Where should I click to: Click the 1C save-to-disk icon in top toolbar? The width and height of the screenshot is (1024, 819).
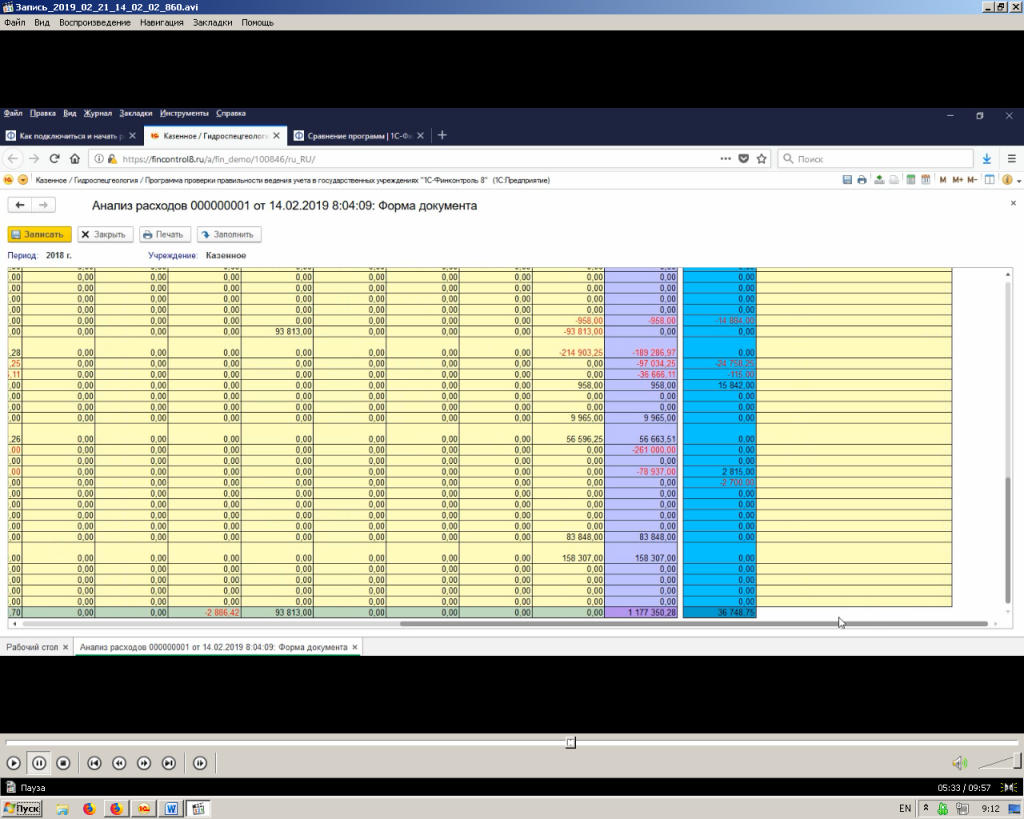click(x=847, y=180)
